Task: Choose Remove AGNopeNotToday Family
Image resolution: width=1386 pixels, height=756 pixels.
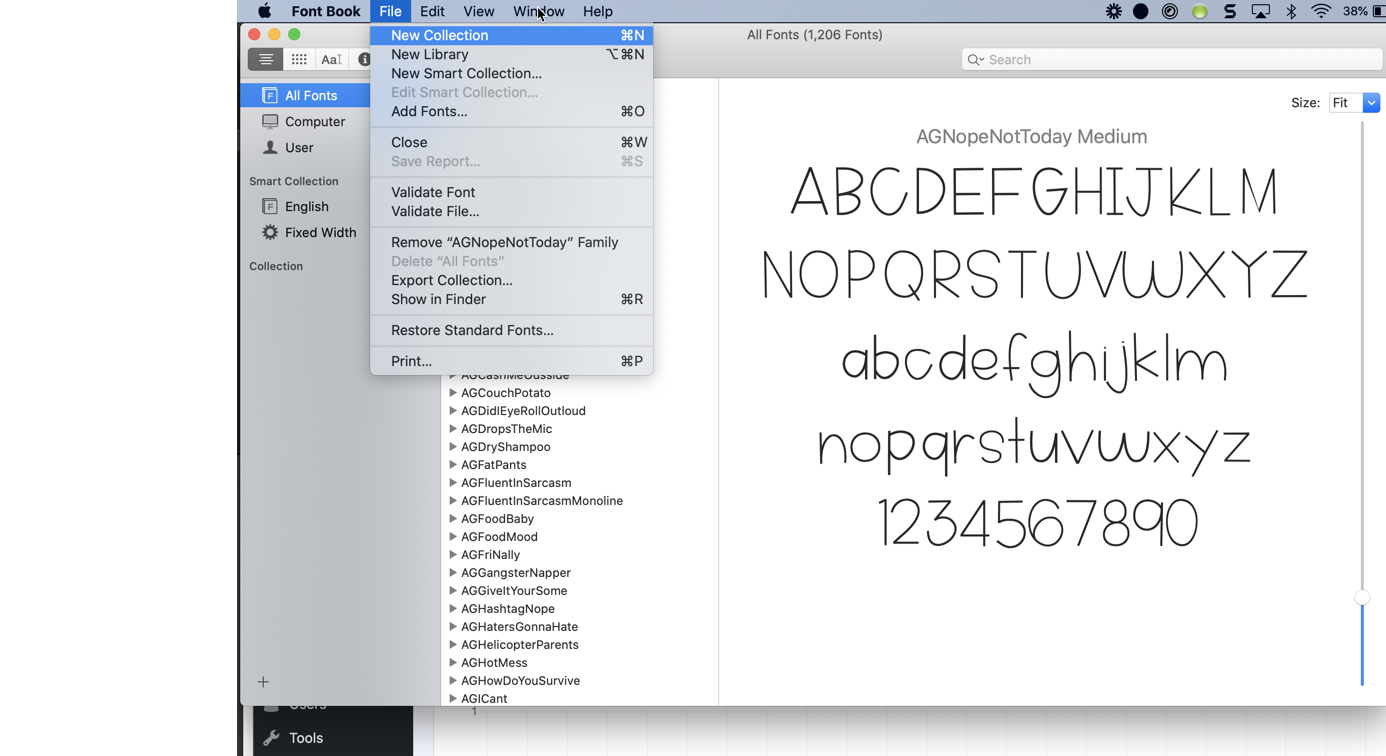Action: click(x=511, y=242)
